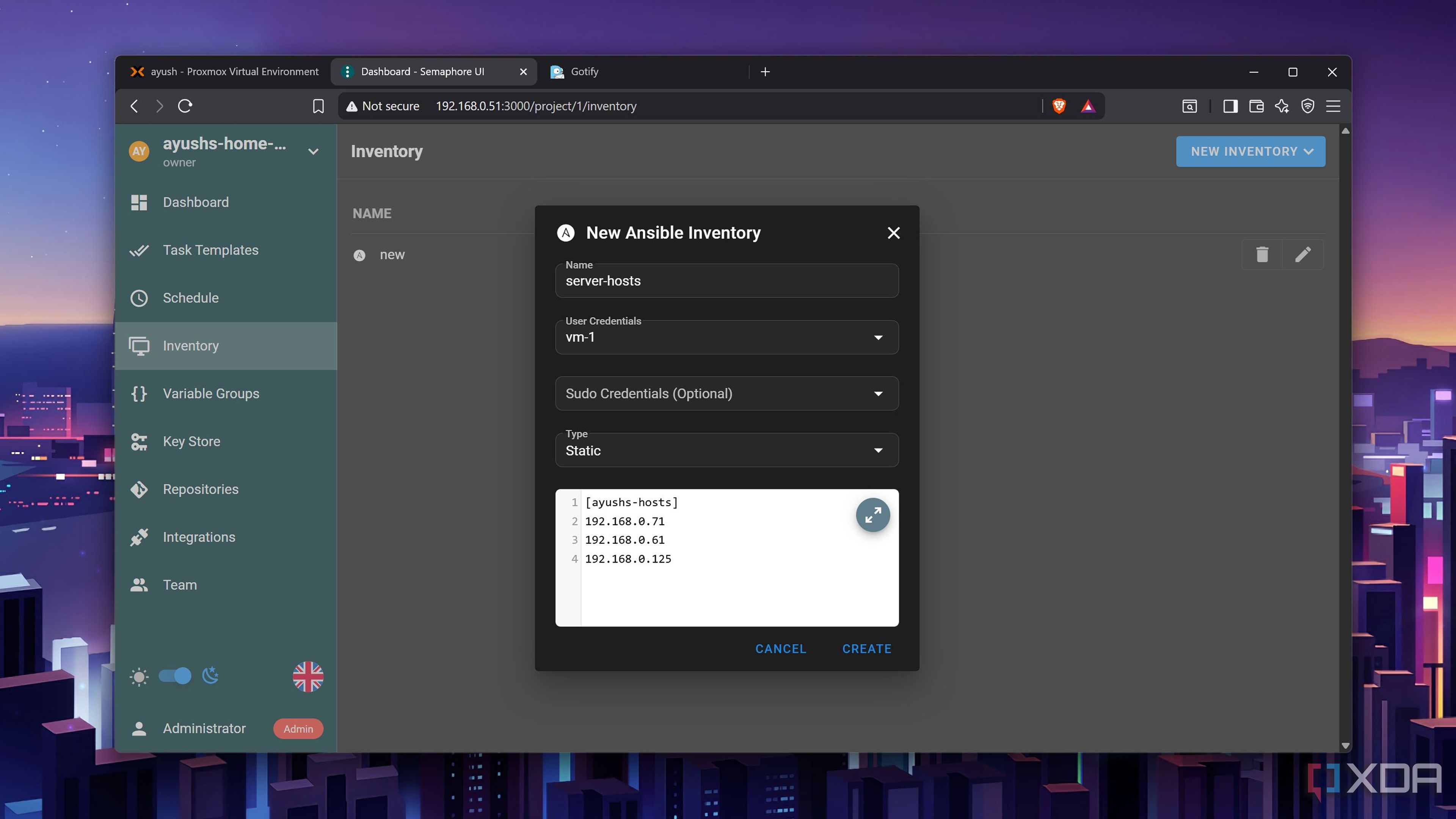Delete the 'new' inventory with trash icon
Viewport: 1456px width, 819px height.
1261,254
